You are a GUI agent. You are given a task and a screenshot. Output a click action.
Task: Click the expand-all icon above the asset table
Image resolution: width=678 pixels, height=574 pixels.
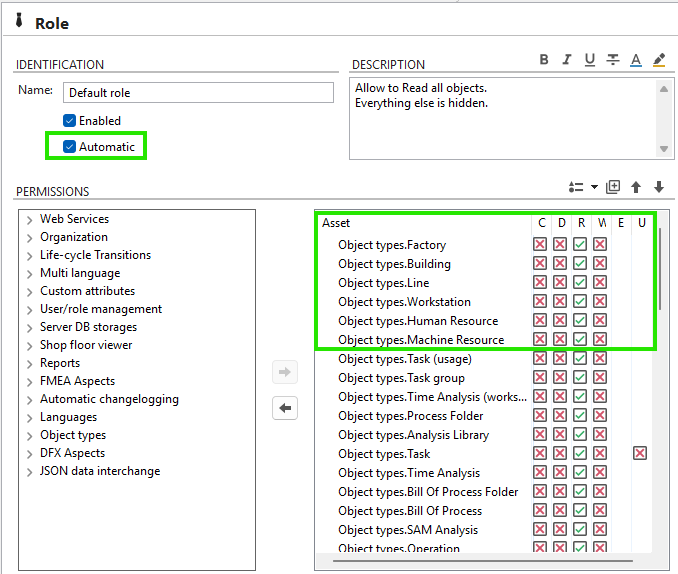pos(613,187)
